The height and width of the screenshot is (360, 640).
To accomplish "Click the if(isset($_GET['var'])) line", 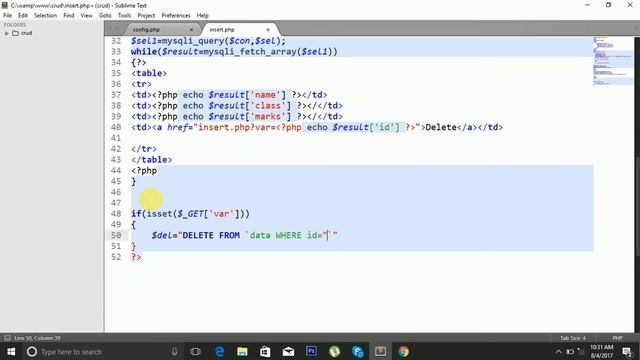I will click(190, 214).
